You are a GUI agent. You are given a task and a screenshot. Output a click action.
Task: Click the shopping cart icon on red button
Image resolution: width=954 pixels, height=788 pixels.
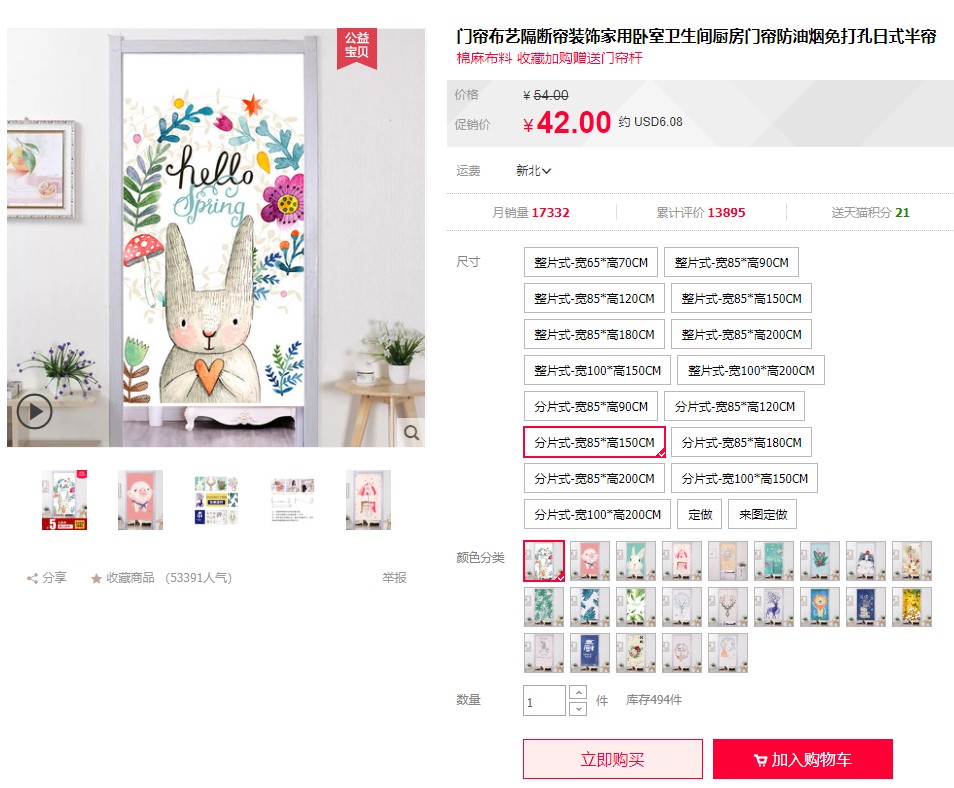pos(760,760)
